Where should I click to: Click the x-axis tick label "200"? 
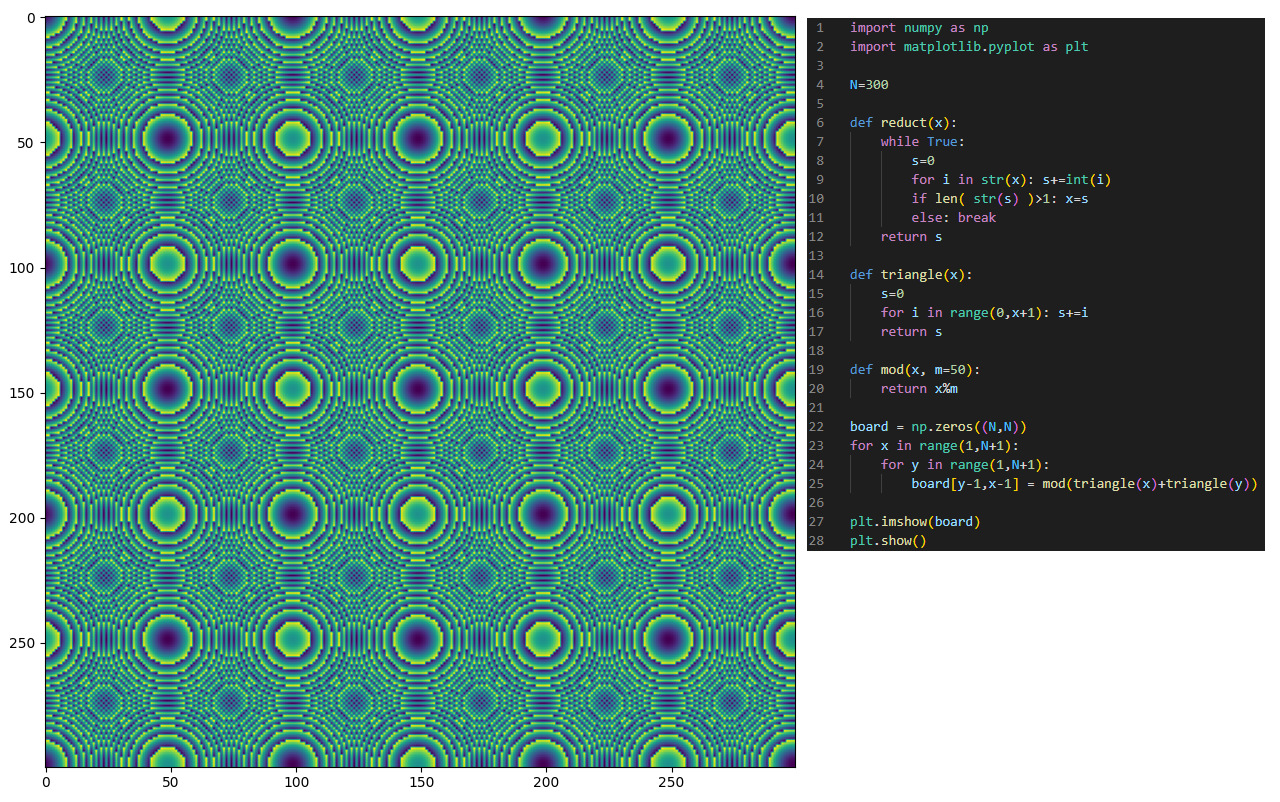546,783
